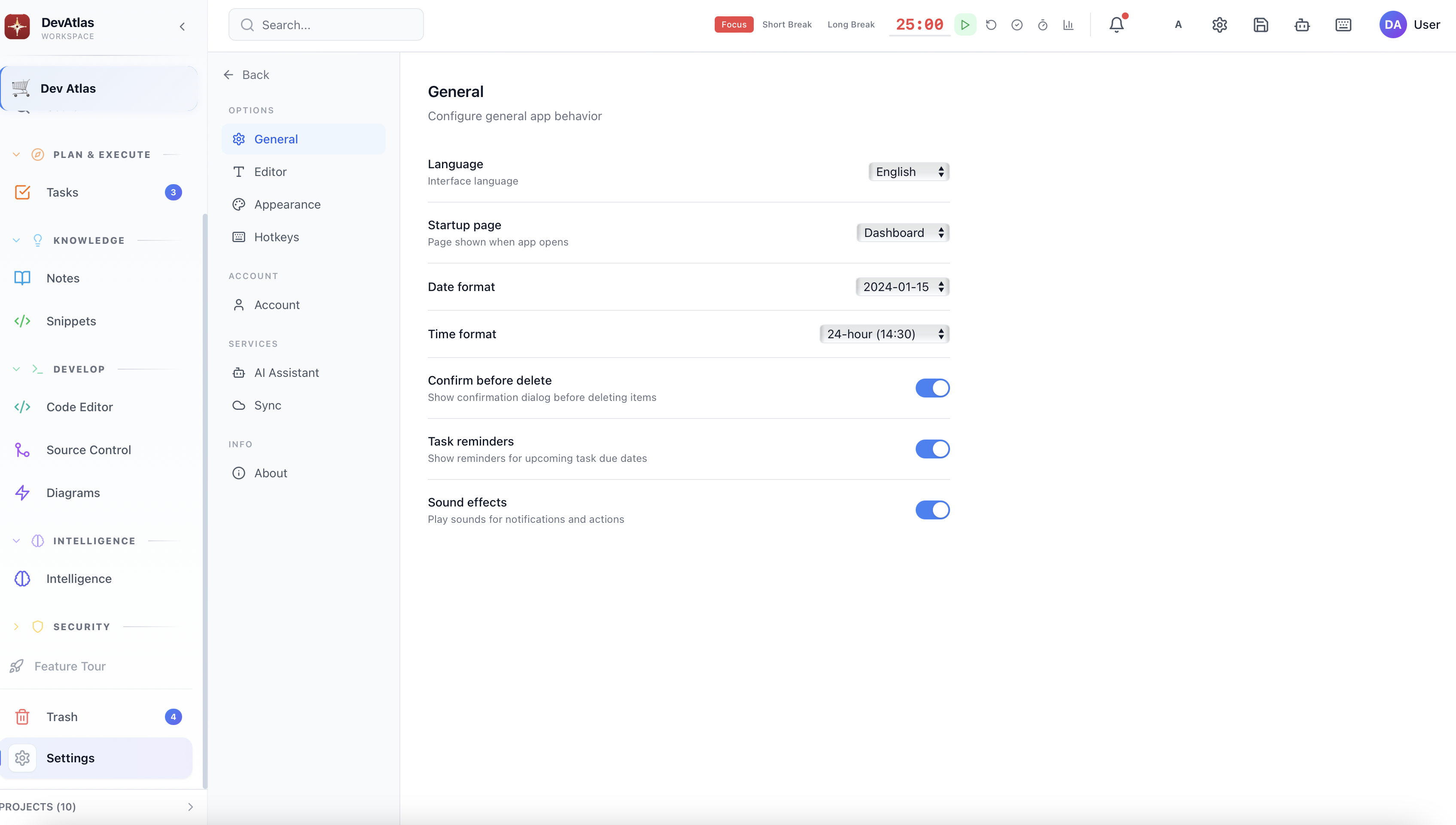Image resolution: width=1456 pixels, height=825 pixels.
Task: Open the timer statistics chart icon
Action: point(1068,24)
